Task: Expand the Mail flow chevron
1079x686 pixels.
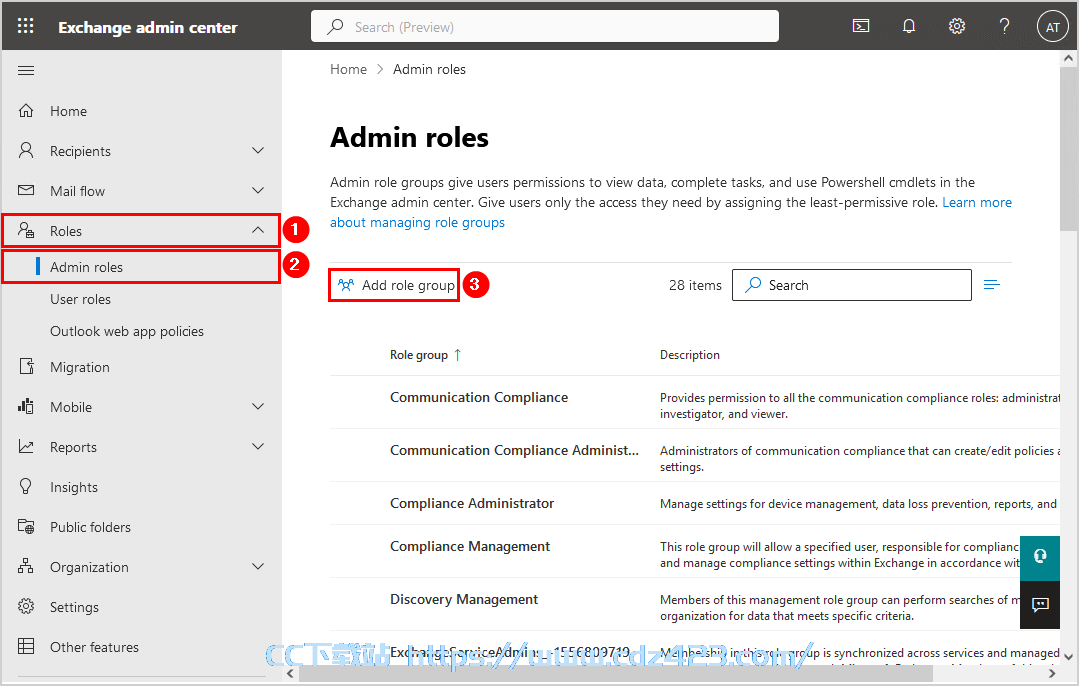Action: [x=258, y=191]
